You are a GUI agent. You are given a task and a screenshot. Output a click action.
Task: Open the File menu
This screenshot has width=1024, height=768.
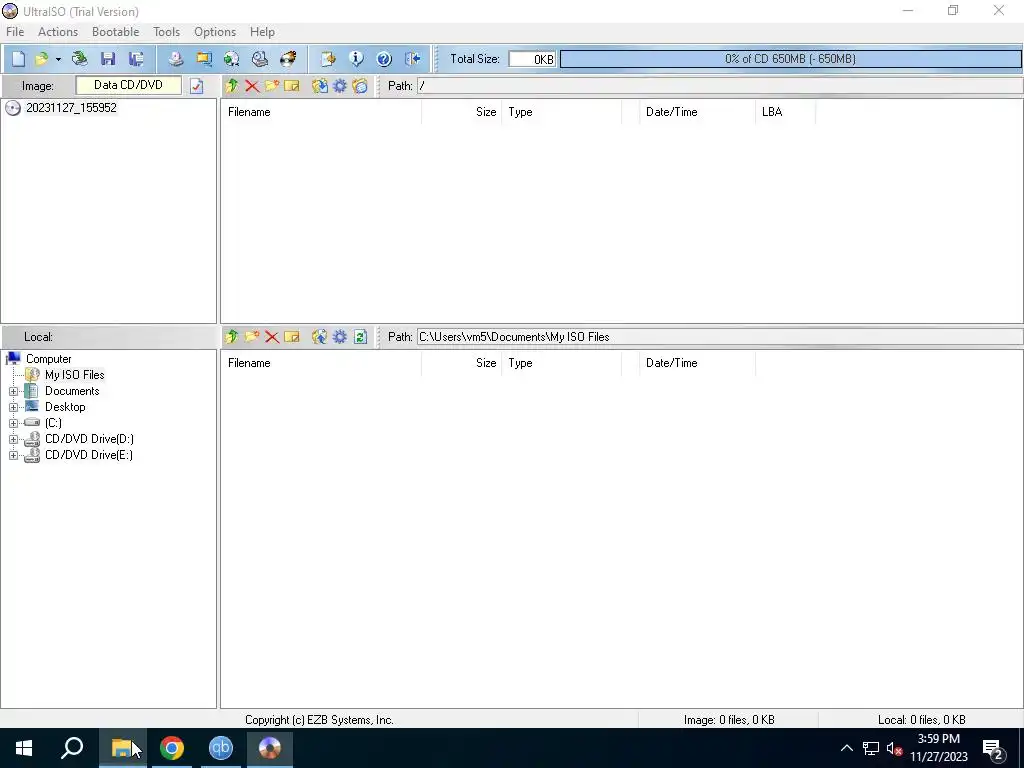click(15, 32)
